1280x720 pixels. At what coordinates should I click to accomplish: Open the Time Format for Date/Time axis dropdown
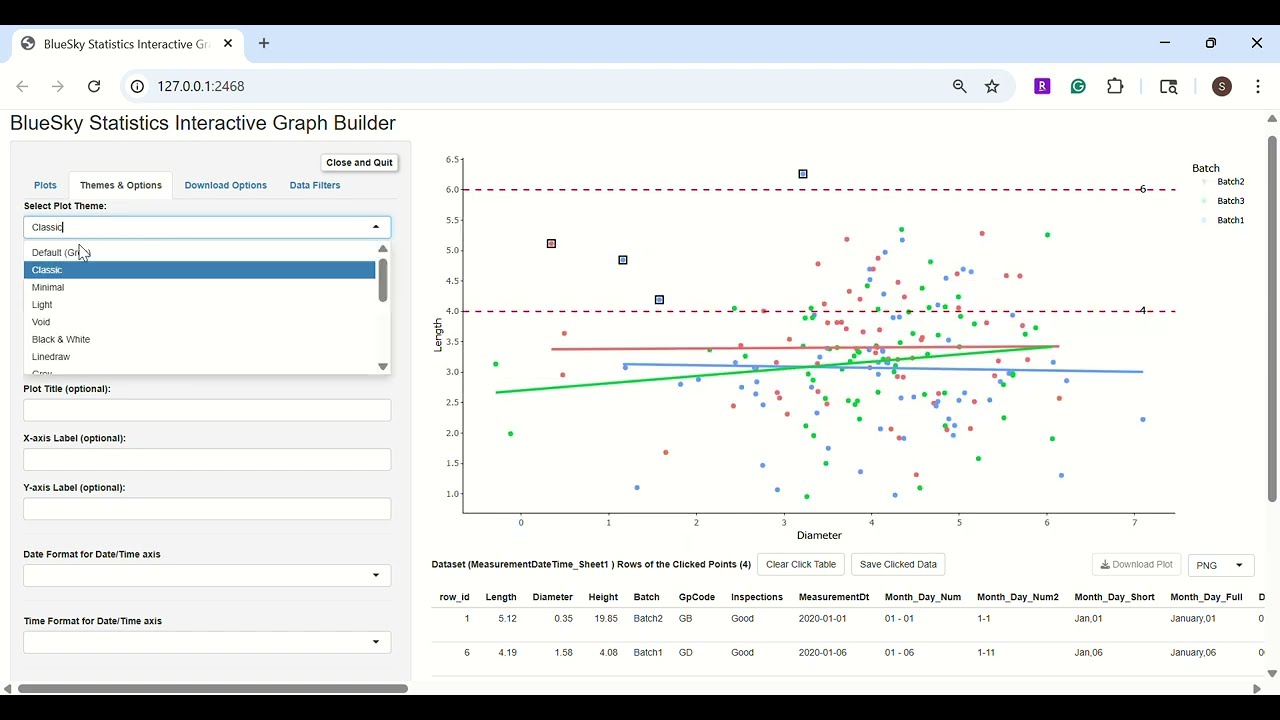[207, 642]
